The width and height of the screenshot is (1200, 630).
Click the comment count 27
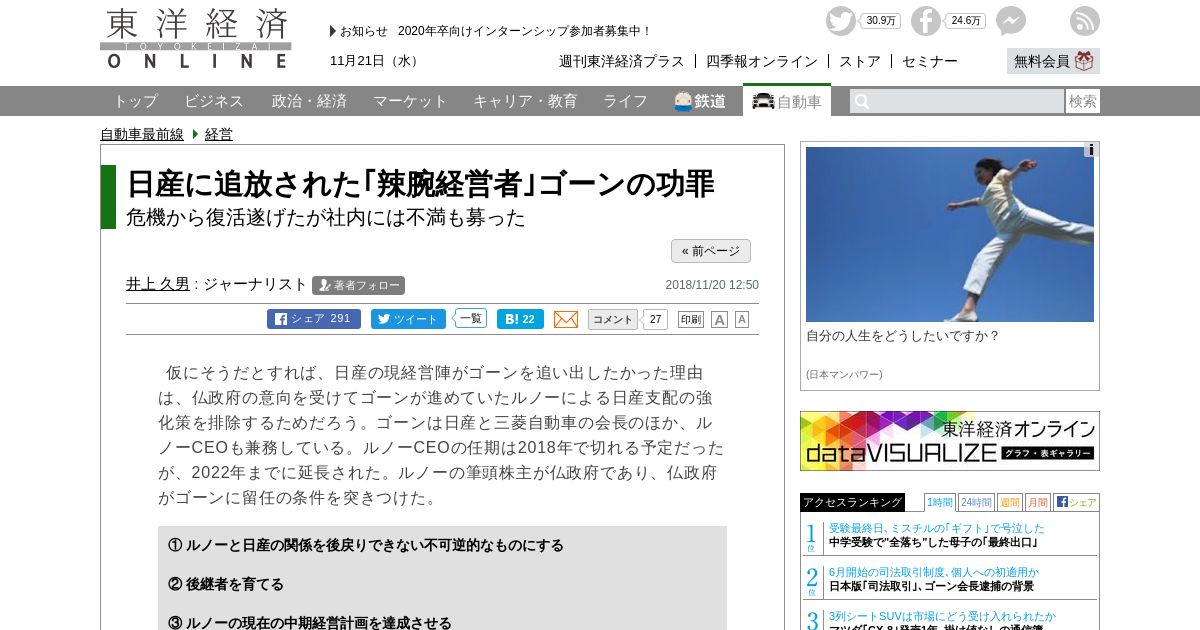(x=655, y=319)
